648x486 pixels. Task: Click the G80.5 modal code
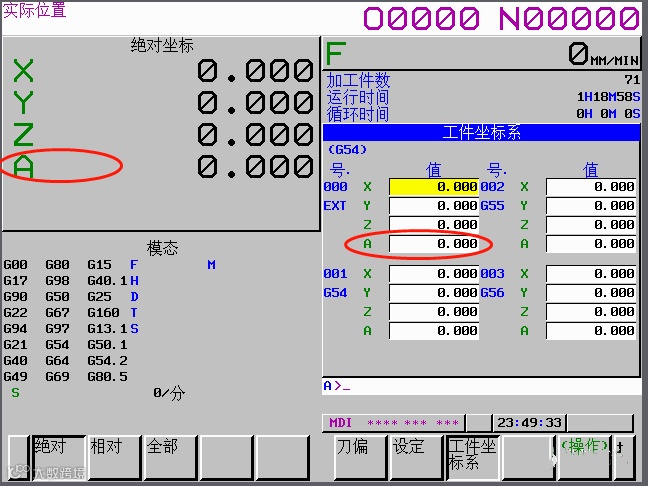coord(107,377)
